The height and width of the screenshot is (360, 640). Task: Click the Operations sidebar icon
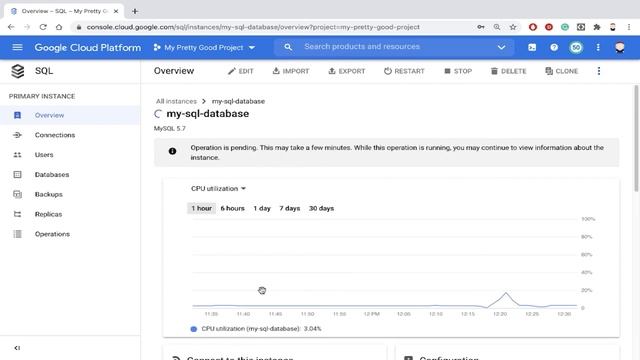click(17, 234)
